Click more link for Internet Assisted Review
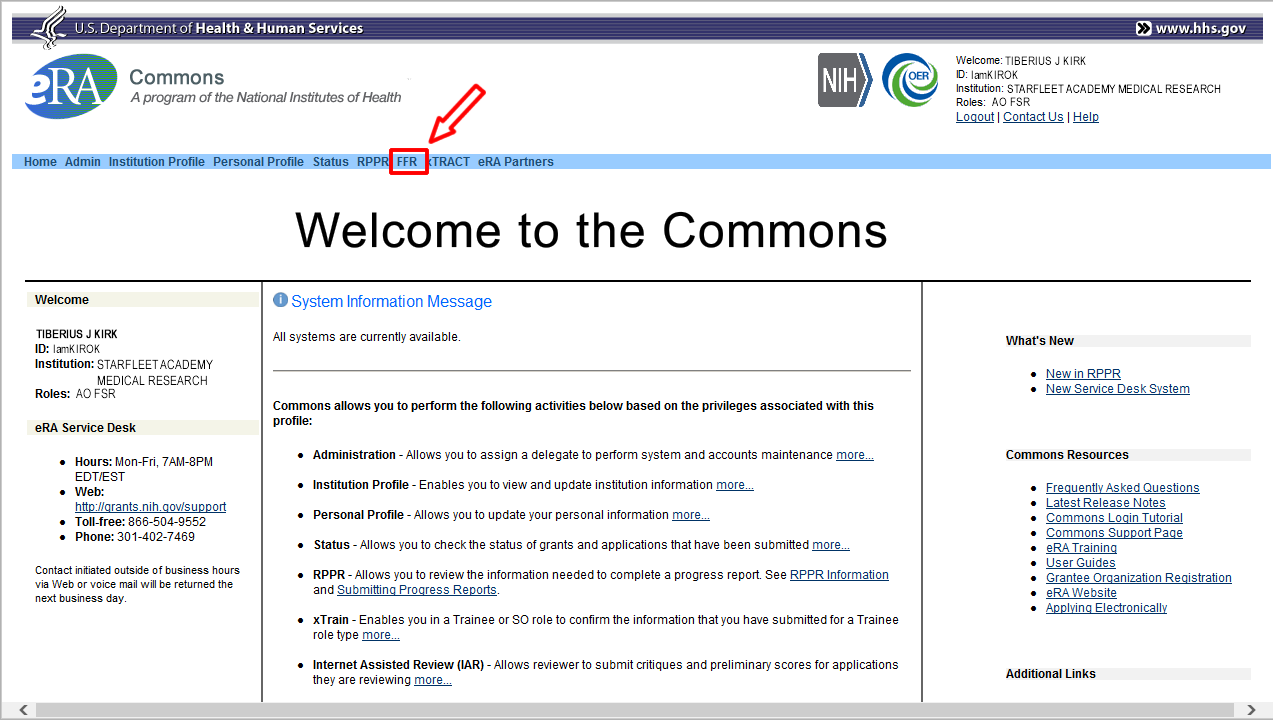 pyautogui.click(x=433, y=680)
